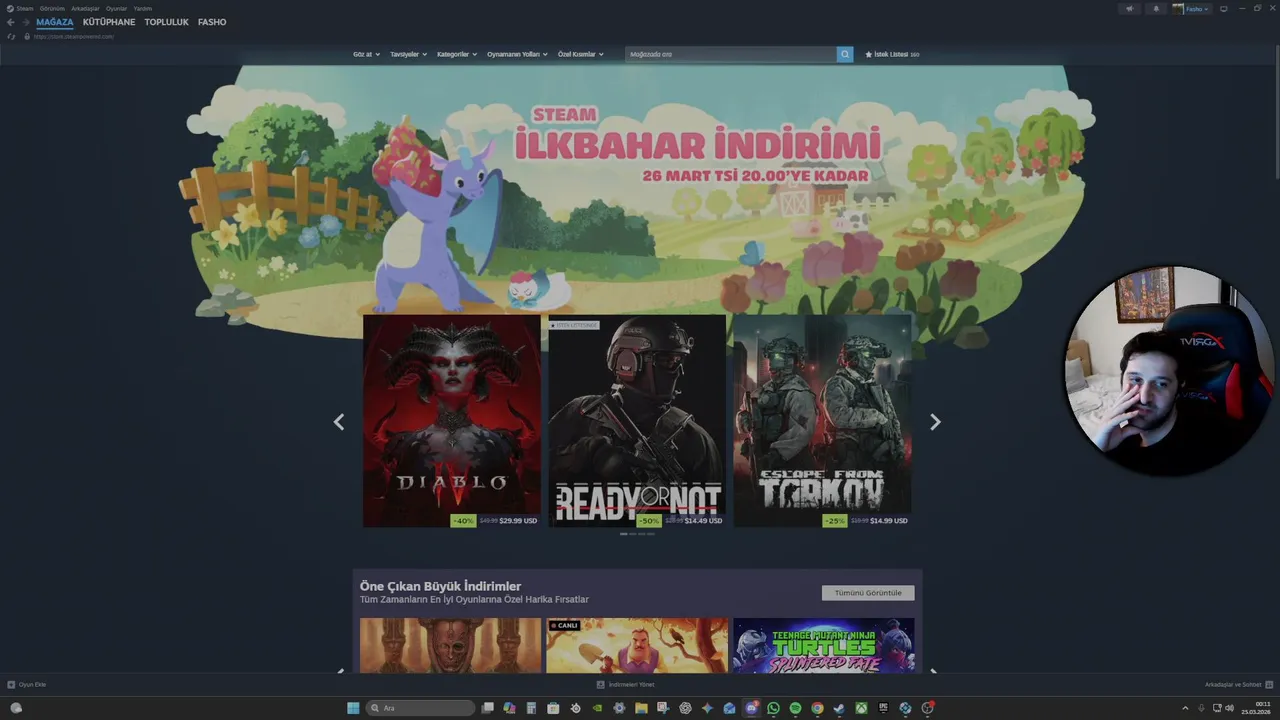This screenshot has height=720, width=1280.
Task: Click in the Mağazada ara search field
Action: (x=731, y=54)
